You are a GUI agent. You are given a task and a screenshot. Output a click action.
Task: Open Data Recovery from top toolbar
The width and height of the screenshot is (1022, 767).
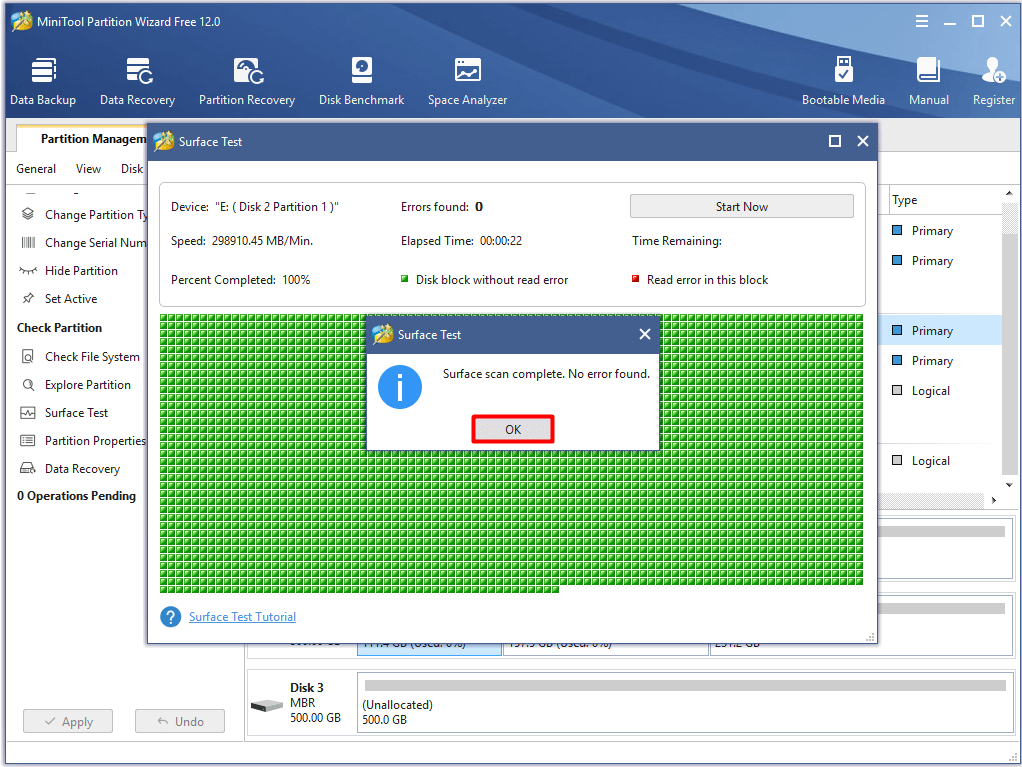[x=138, y=81]
